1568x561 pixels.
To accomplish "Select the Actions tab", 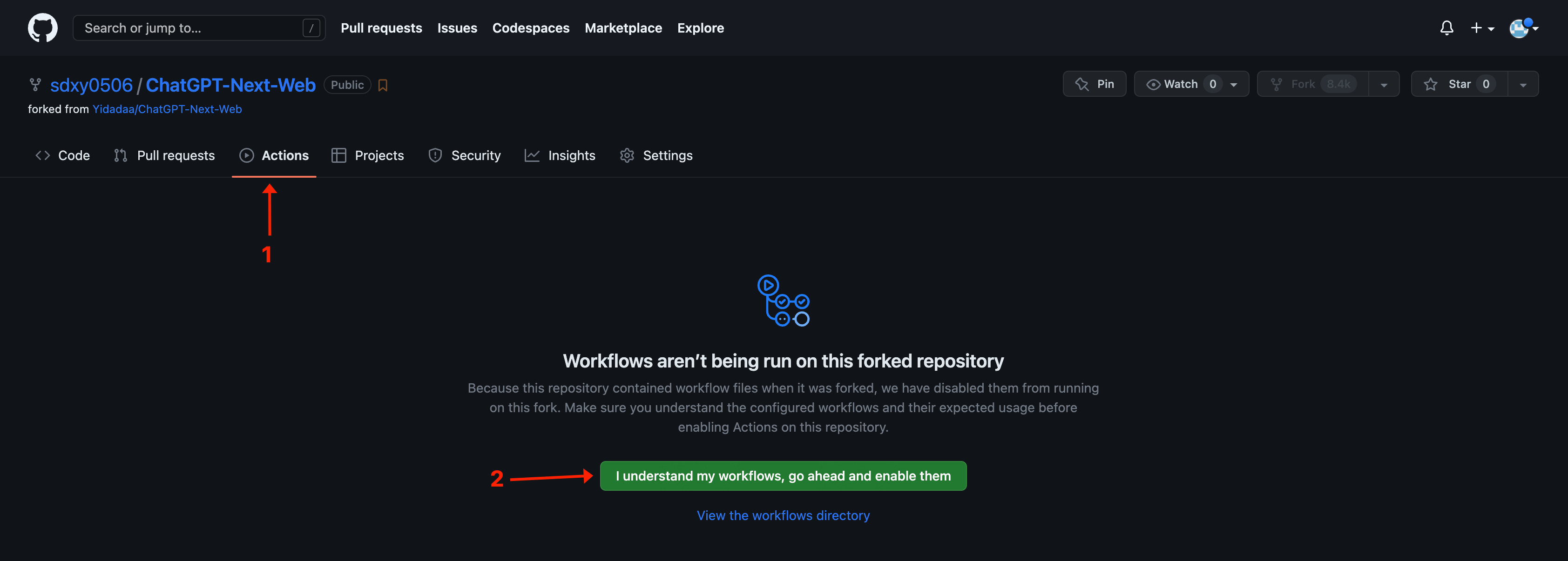I will click(x=274, y=156).
